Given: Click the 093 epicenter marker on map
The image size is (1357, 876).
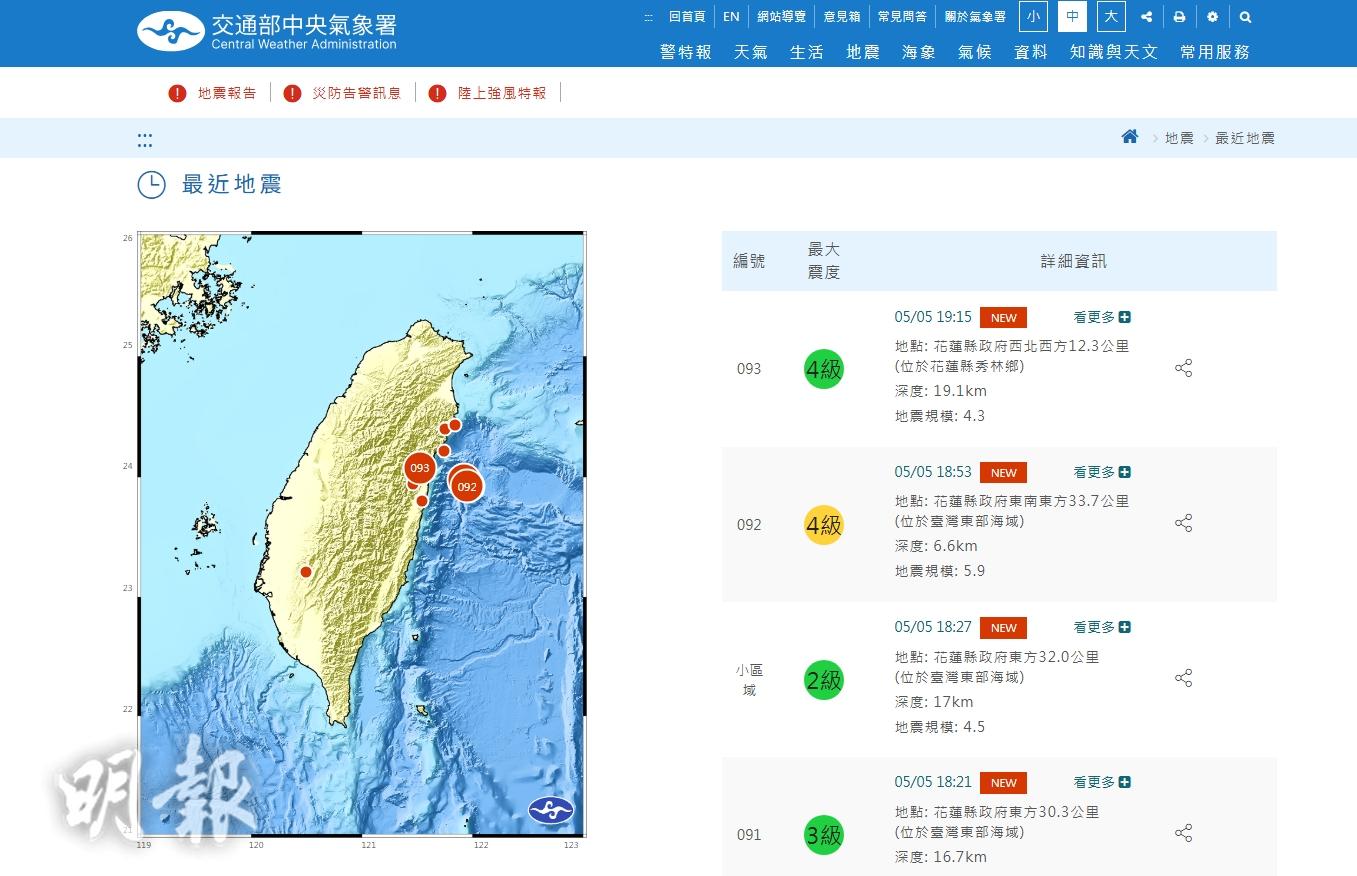Looking at the screenshot, I should point(420,468).
